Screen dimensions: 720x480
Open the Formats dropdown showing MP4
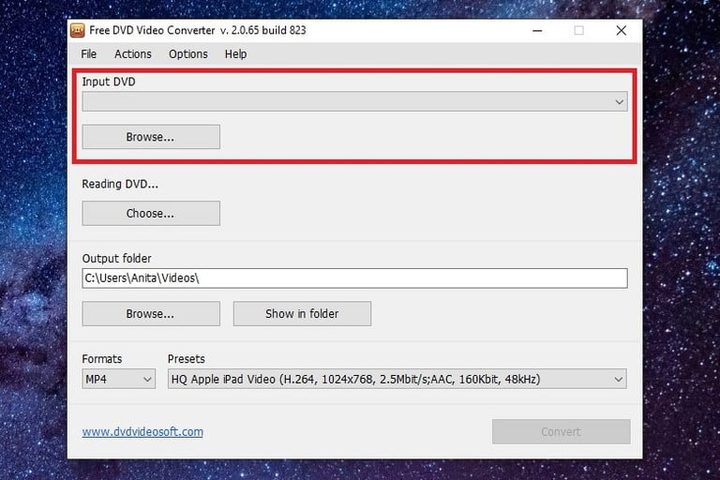tap(118, 379)
